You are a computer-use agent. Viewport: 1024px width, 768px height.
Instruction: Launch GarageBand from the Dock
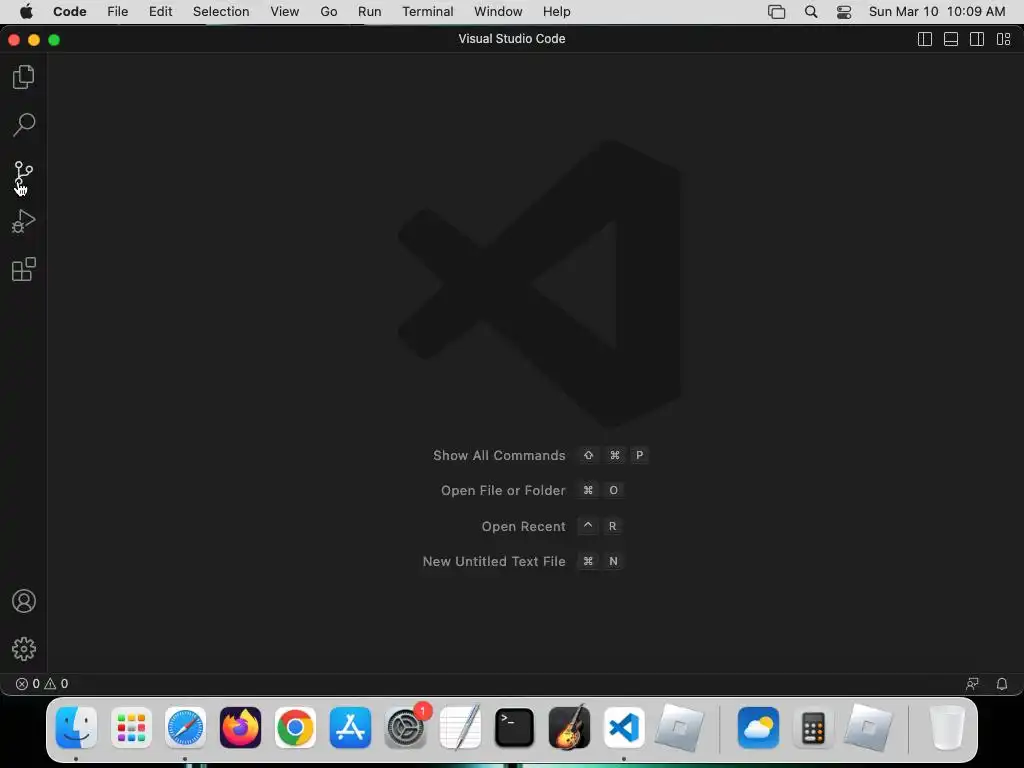[569, 728]
